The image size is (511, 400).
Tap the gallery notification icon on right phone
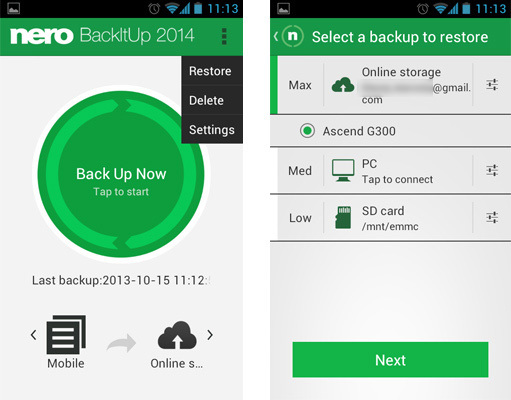pyautogui.click(x=283, y=8)
